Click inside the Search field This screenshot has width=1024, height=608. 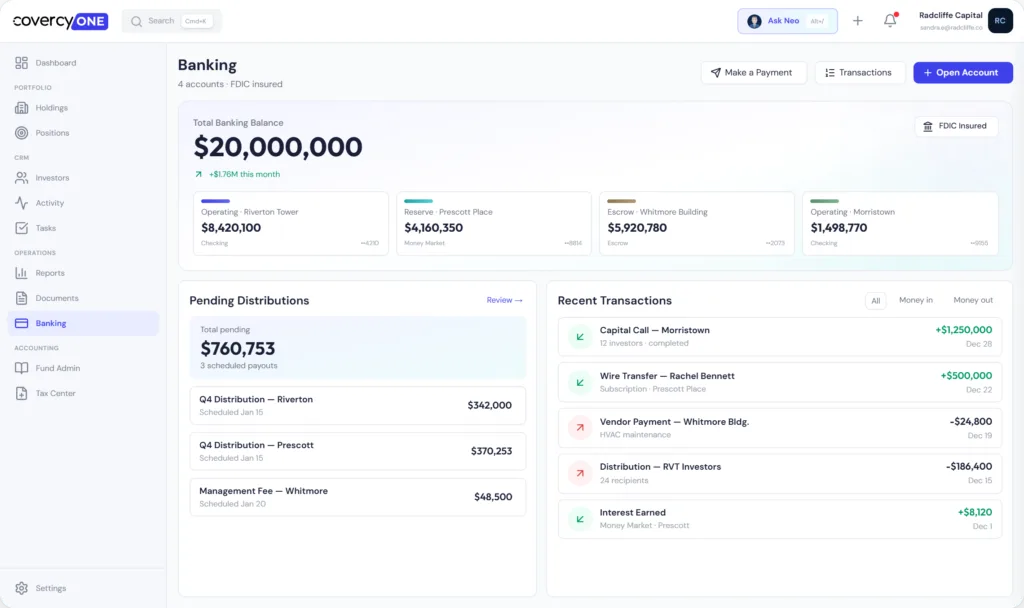click(170, 20)
